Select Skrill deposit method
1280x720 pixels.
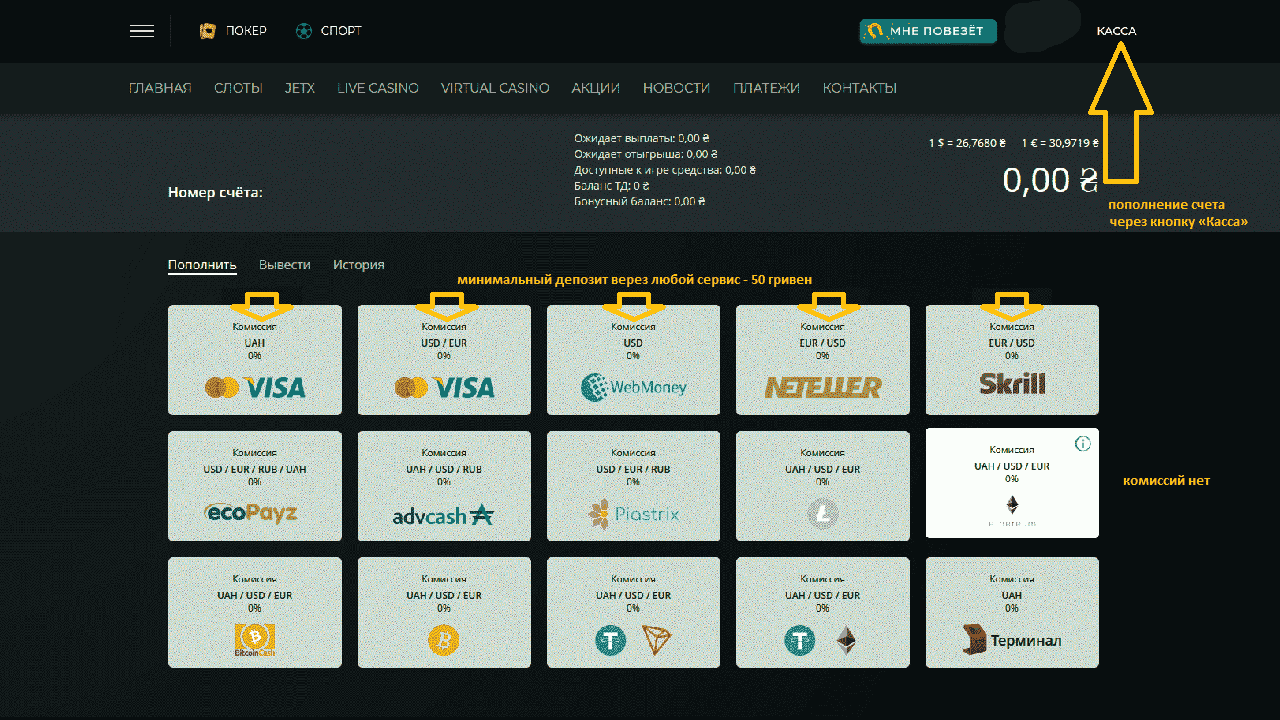click(x=1012, y=360)
